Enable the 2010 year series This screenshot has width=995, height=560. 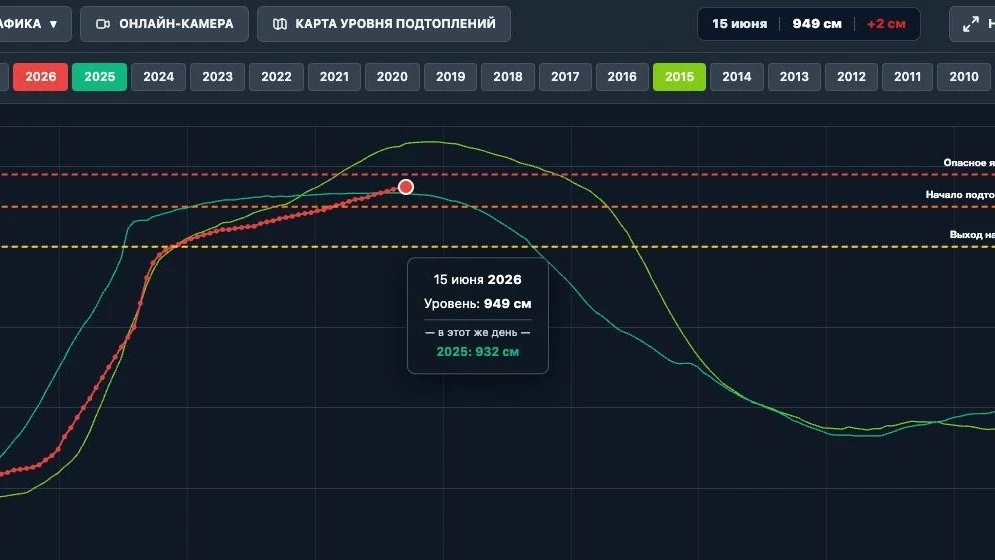click(964, 77)
